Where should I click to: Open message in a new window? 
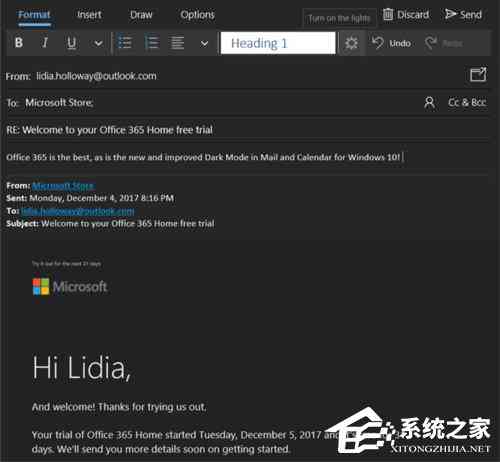[478, 74]
